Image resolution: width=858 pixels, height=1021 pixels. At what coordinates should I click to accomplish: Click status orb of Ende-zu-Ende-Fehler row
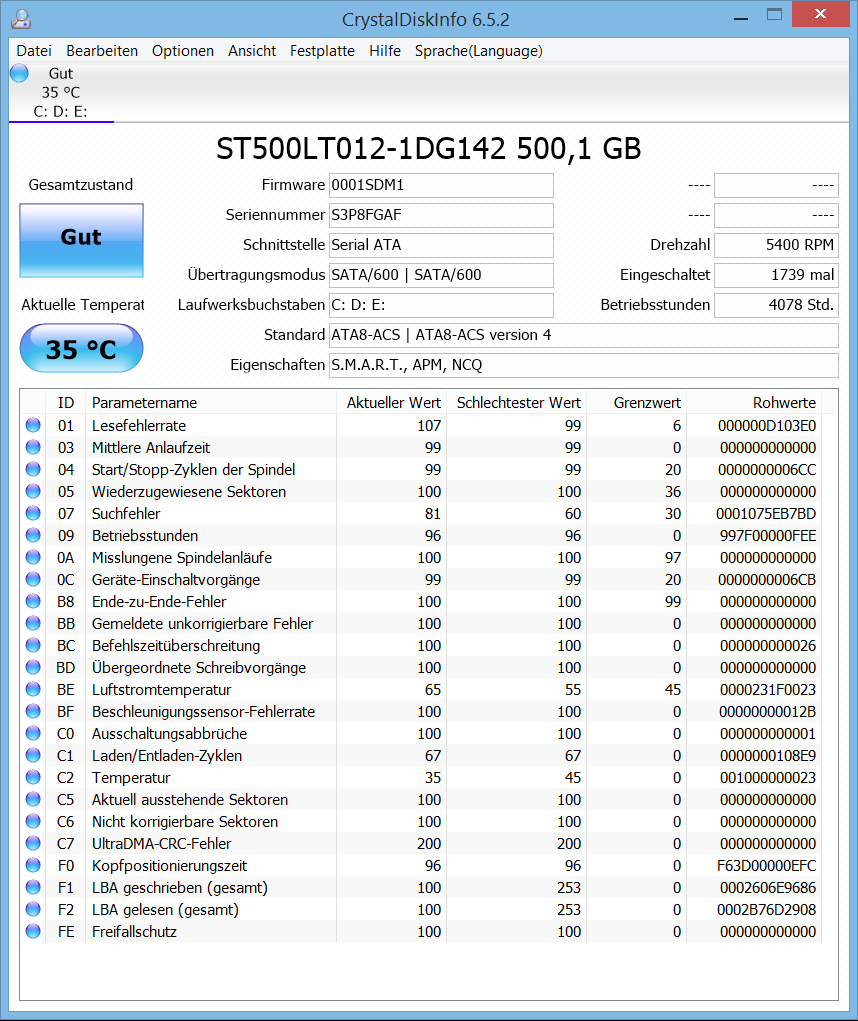pos(33,601)
